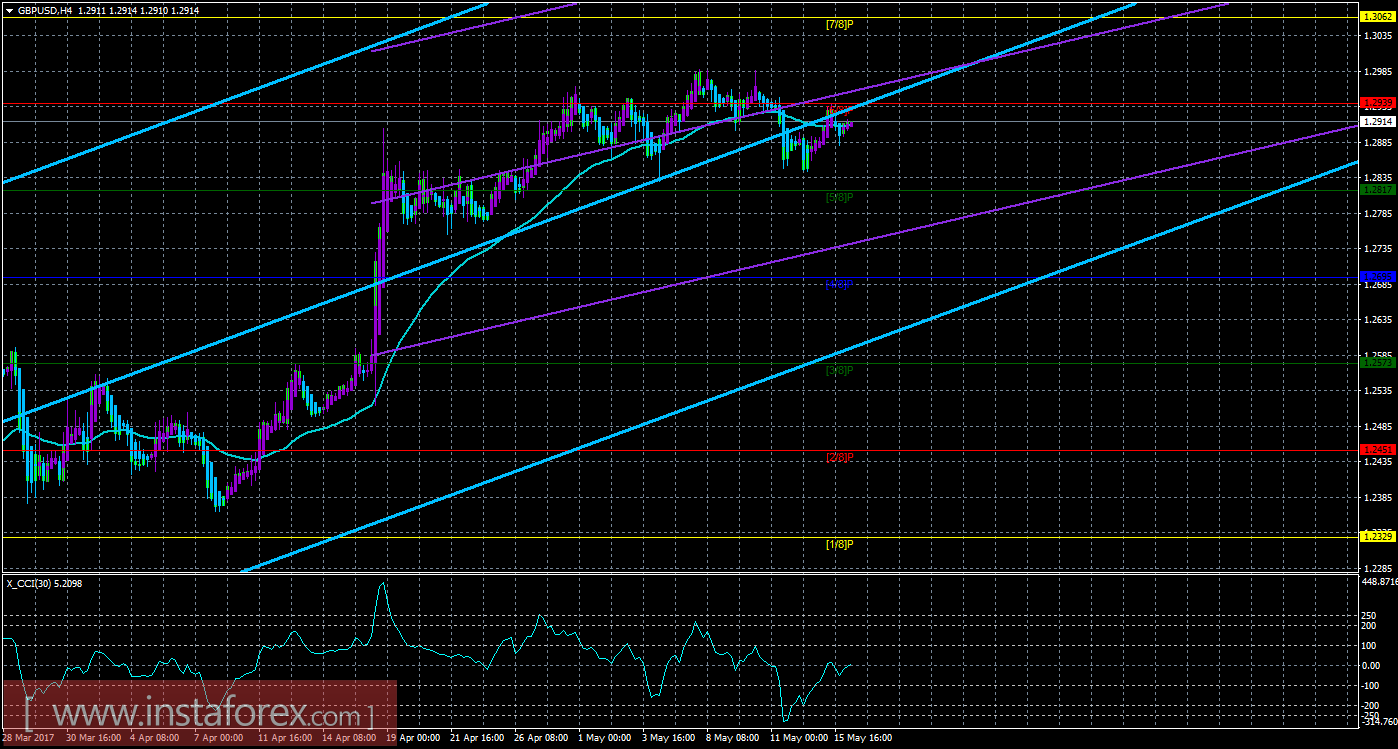Select the [7/8]P Murray level label

click(x=839, y=24)
